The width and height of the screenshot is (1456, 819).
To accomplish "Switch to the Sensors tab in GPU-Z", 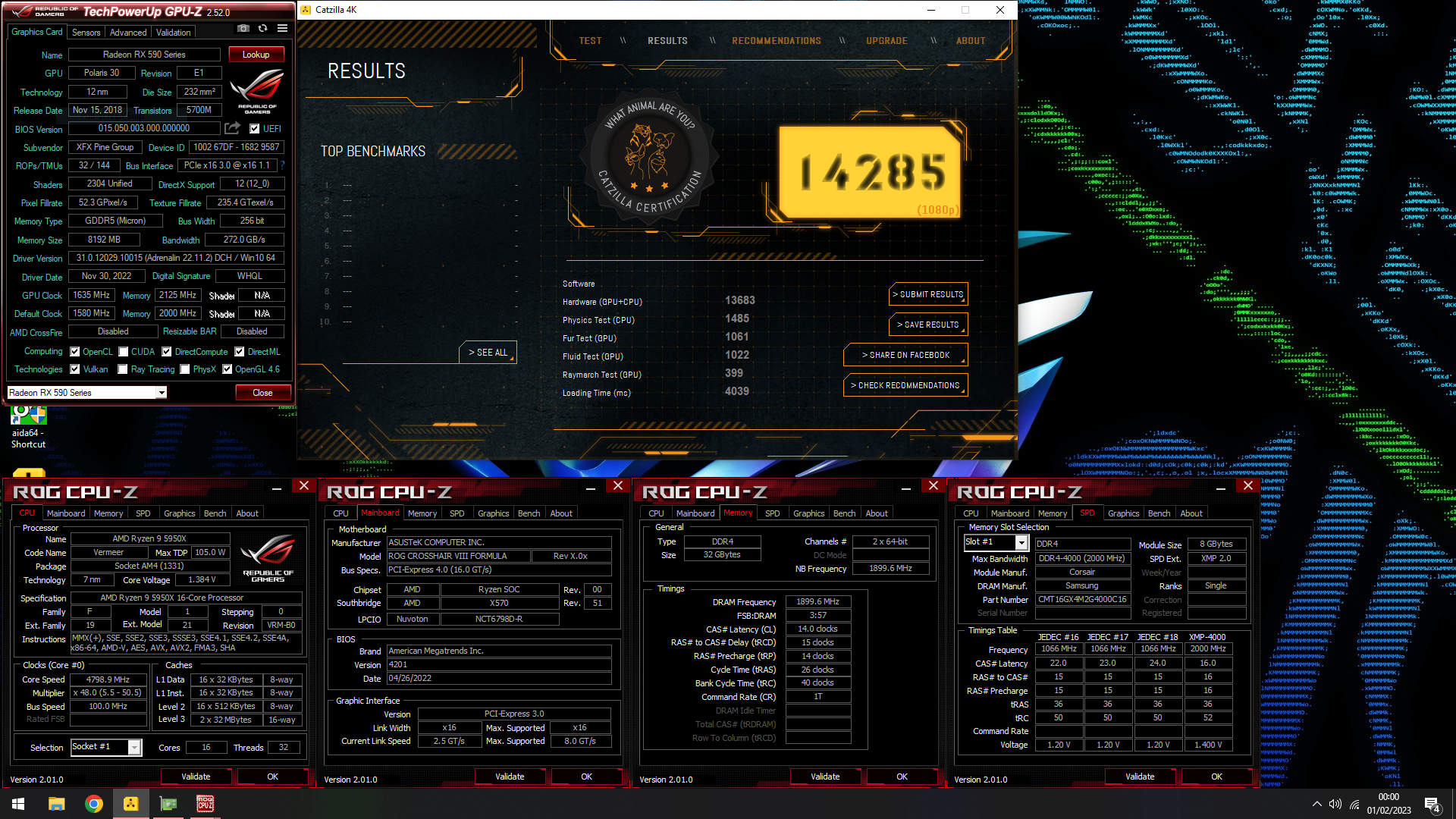I will click(86, 33).
